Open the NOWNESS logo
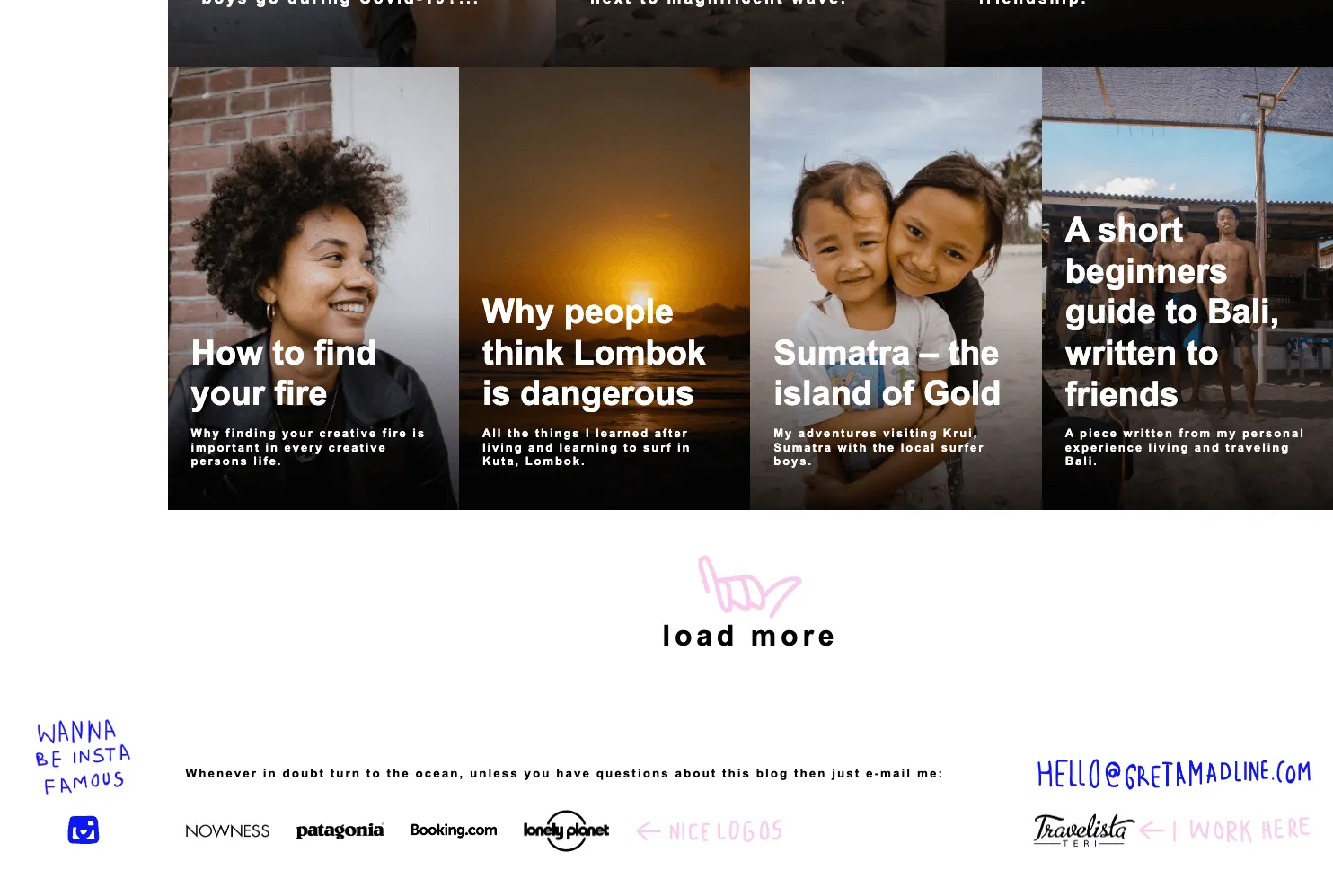This screenshot has width=1333, height=896. (227, 831)
